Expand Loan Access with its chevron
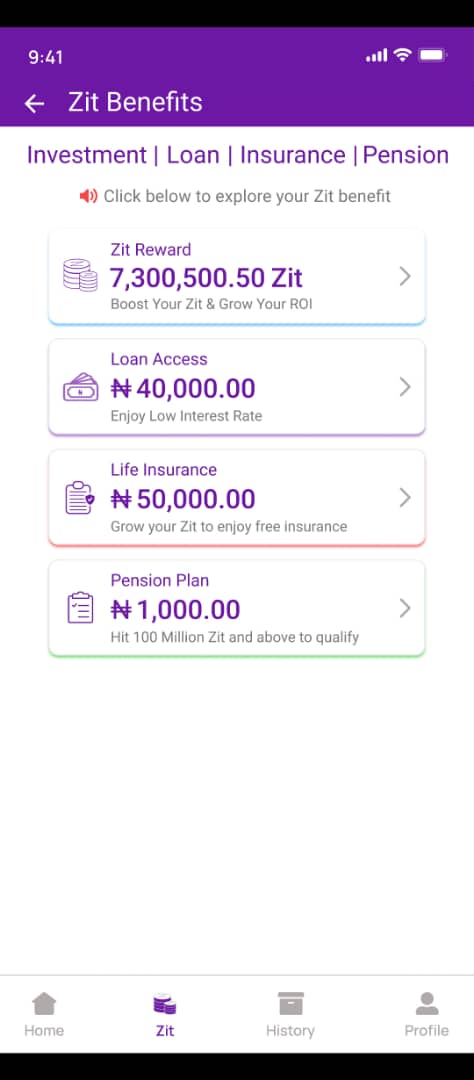This screenshot has height=1080, width=474. coord(405,387)
